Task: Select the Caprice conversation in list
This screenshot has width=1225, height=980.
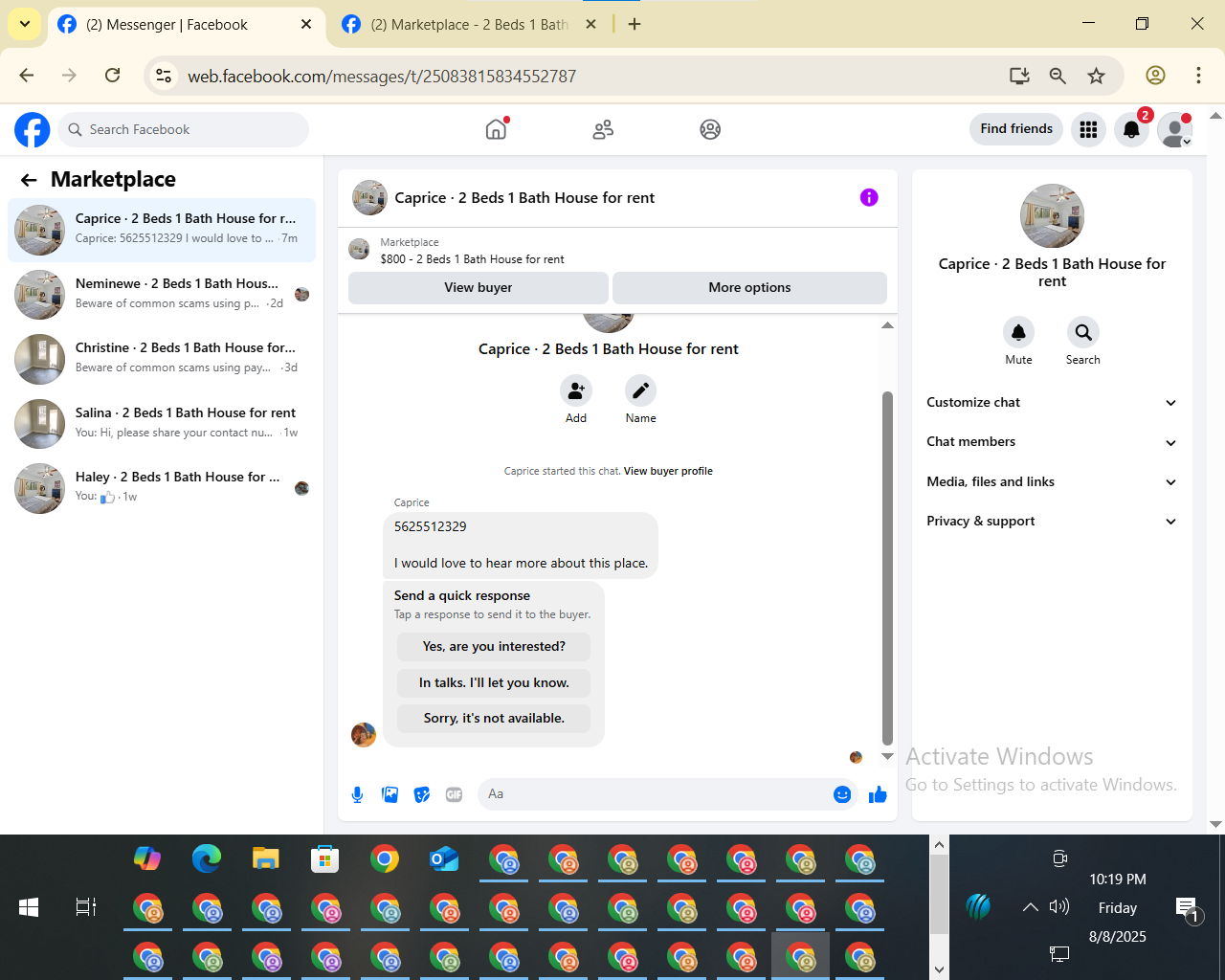Action: (x=162, y=230)
